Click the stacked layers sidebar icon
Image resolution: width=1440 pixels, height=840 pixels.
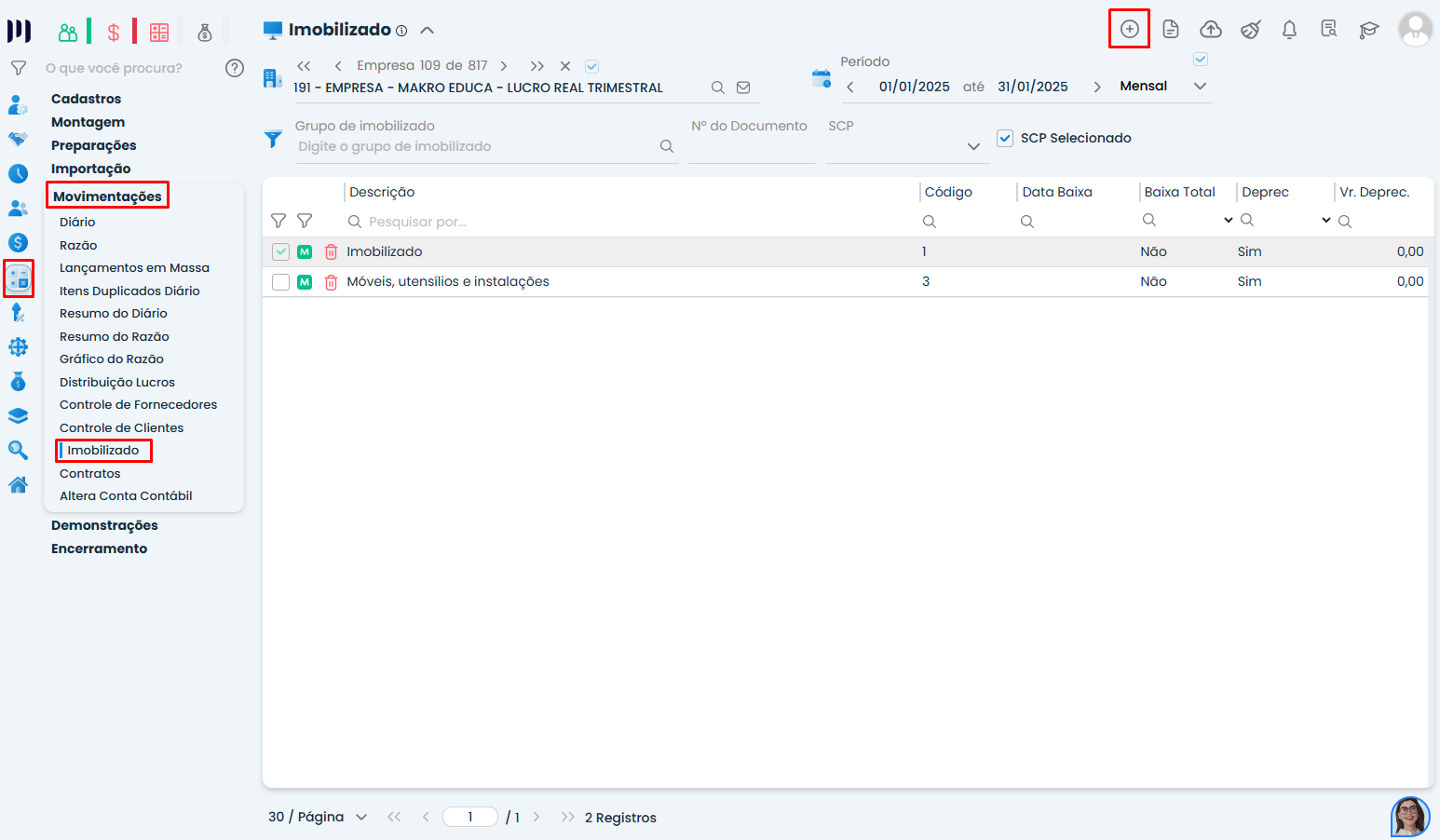(18, 415)
